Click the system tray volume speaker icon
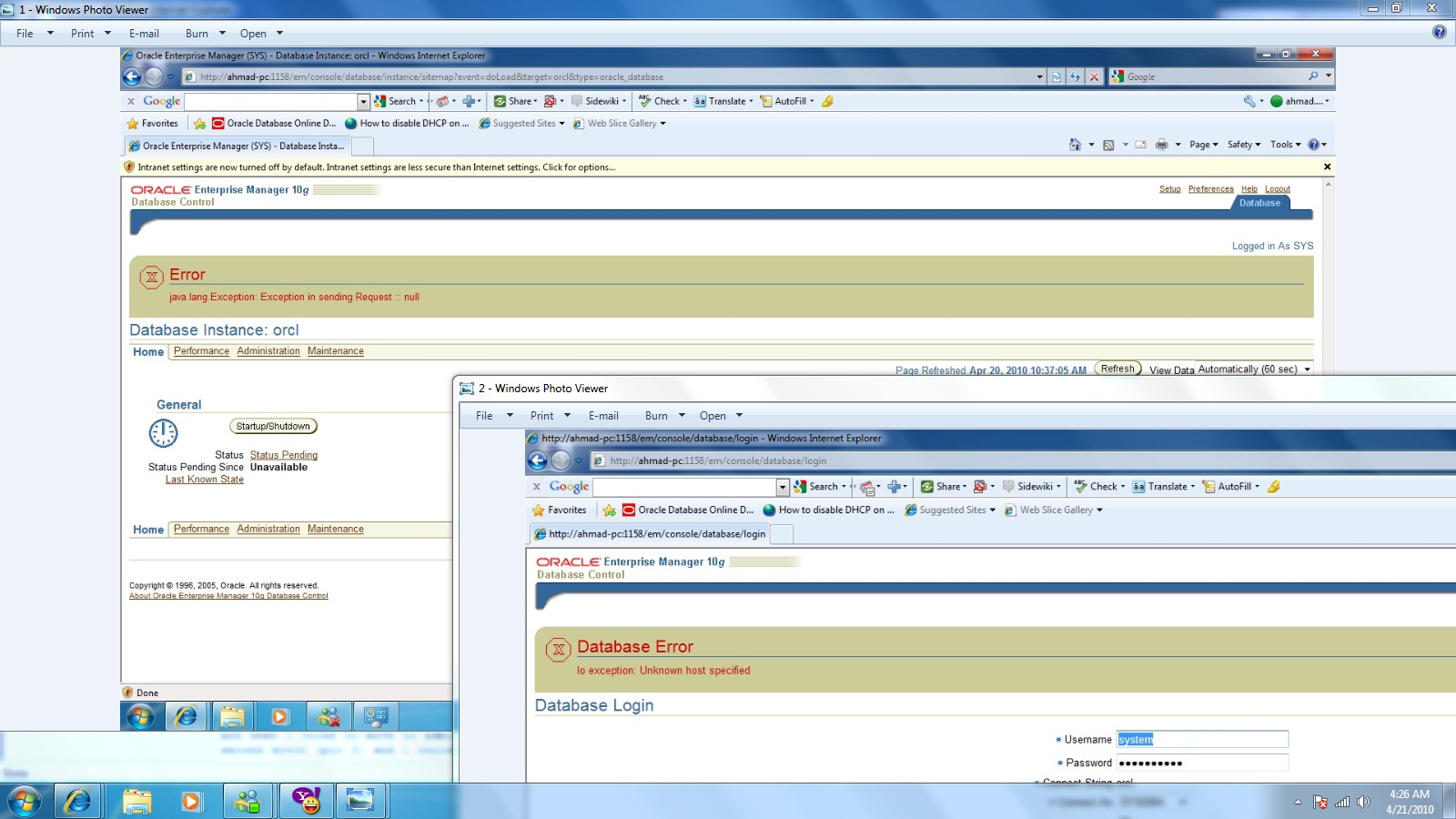 [1363, 802]
